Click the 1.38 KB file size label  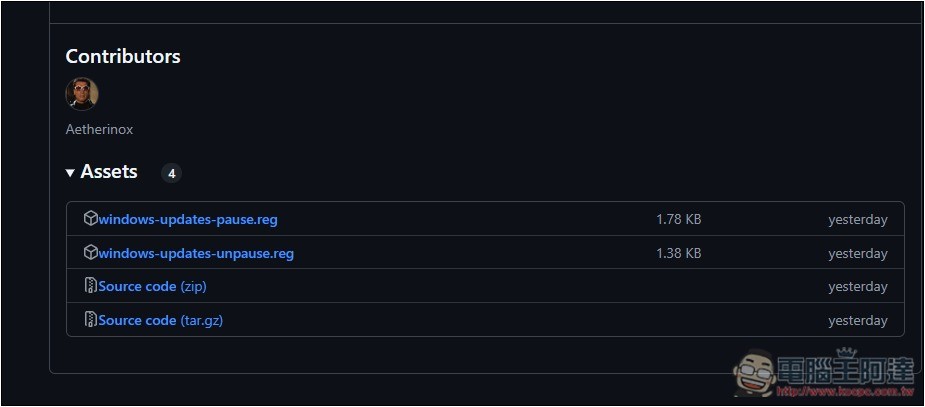tap(678, 253)
